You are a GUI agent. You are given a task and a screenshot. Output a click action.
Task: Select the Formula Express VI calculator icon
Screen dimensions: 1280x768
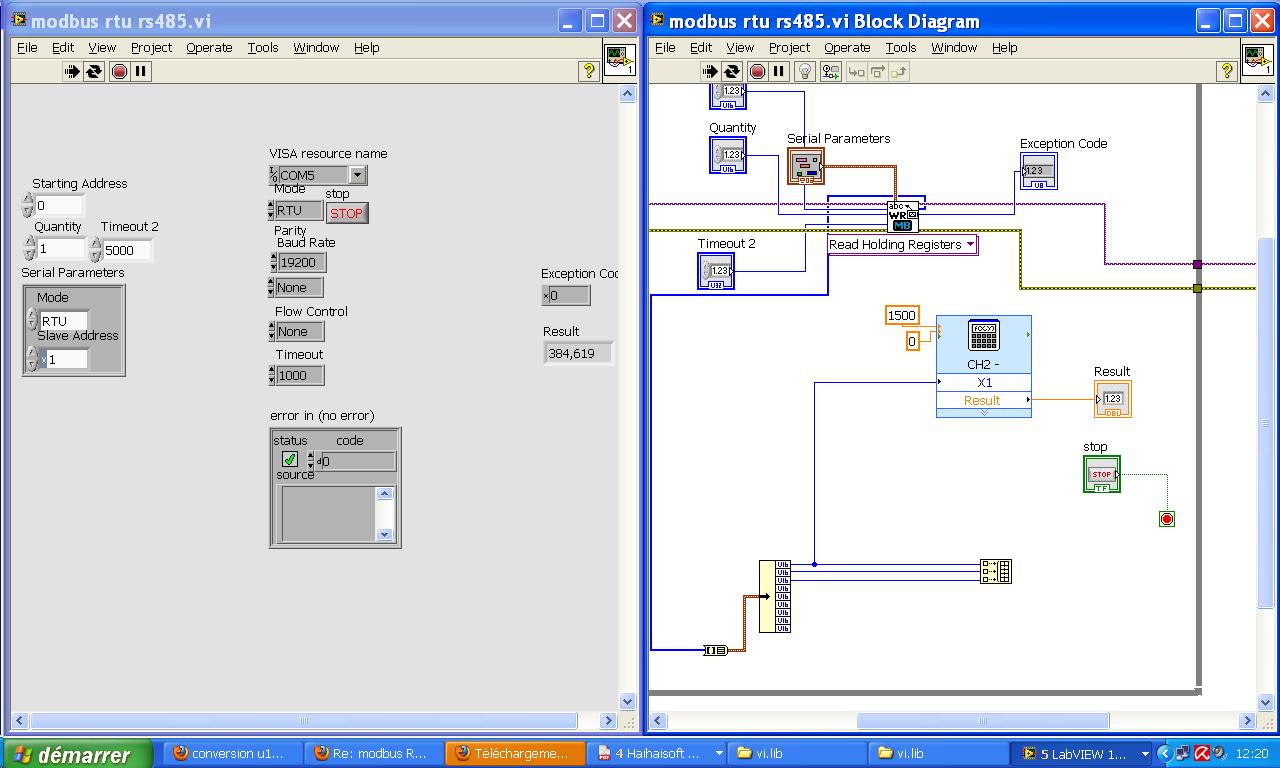pyautogui.click(x=983, y=336)
